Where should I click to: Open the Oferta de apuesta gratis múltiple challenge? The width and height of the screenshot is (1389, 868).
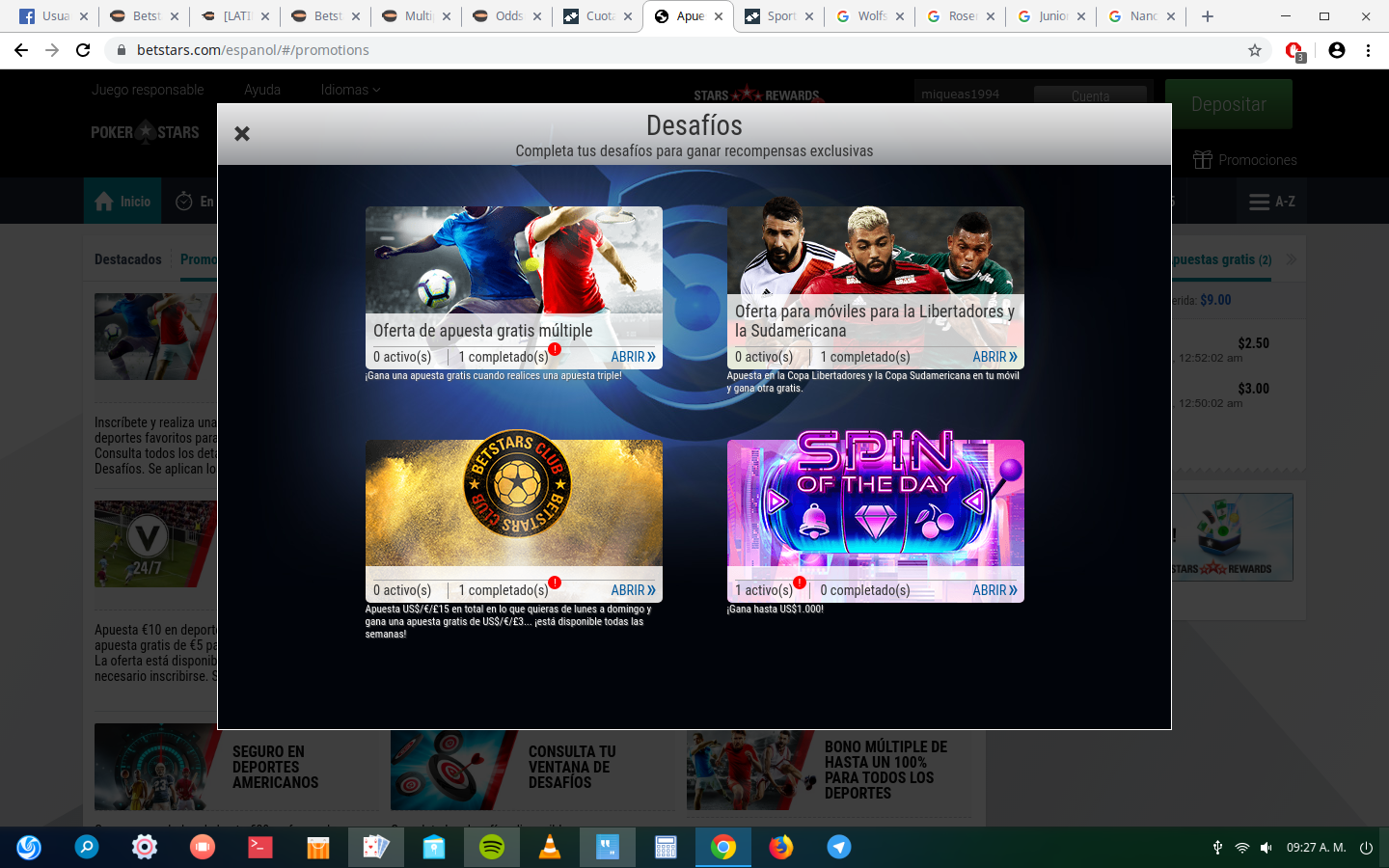tap(633, 357)
